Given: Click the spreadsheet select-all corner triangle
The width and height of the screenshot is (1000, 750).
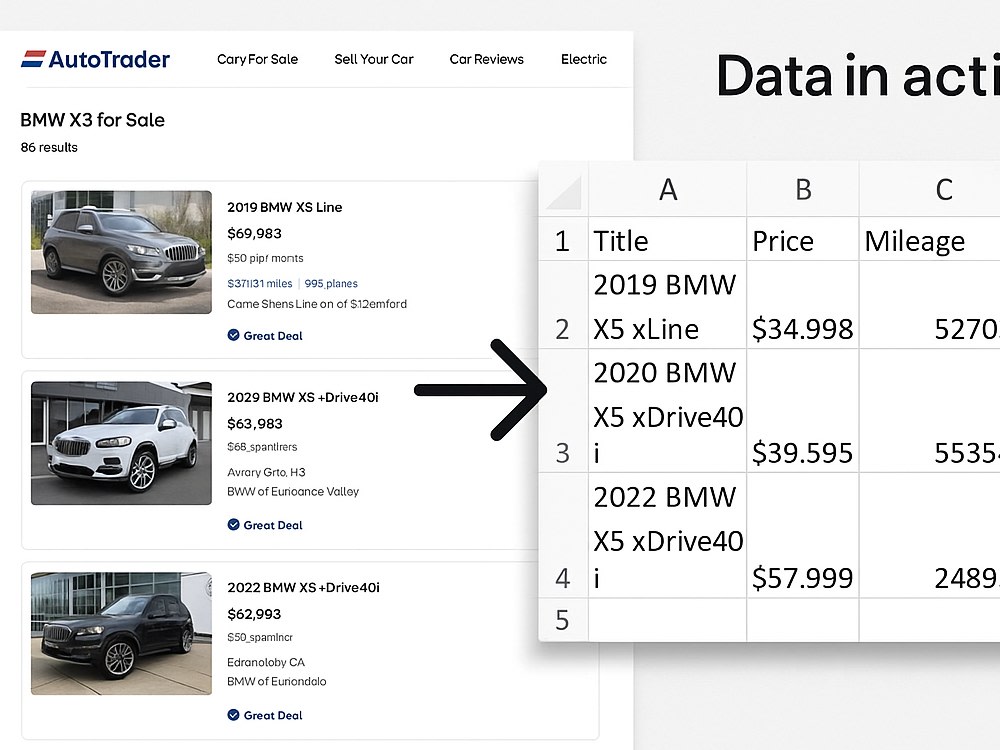Looking at the screenshot, I should click(x=564, y=192).
